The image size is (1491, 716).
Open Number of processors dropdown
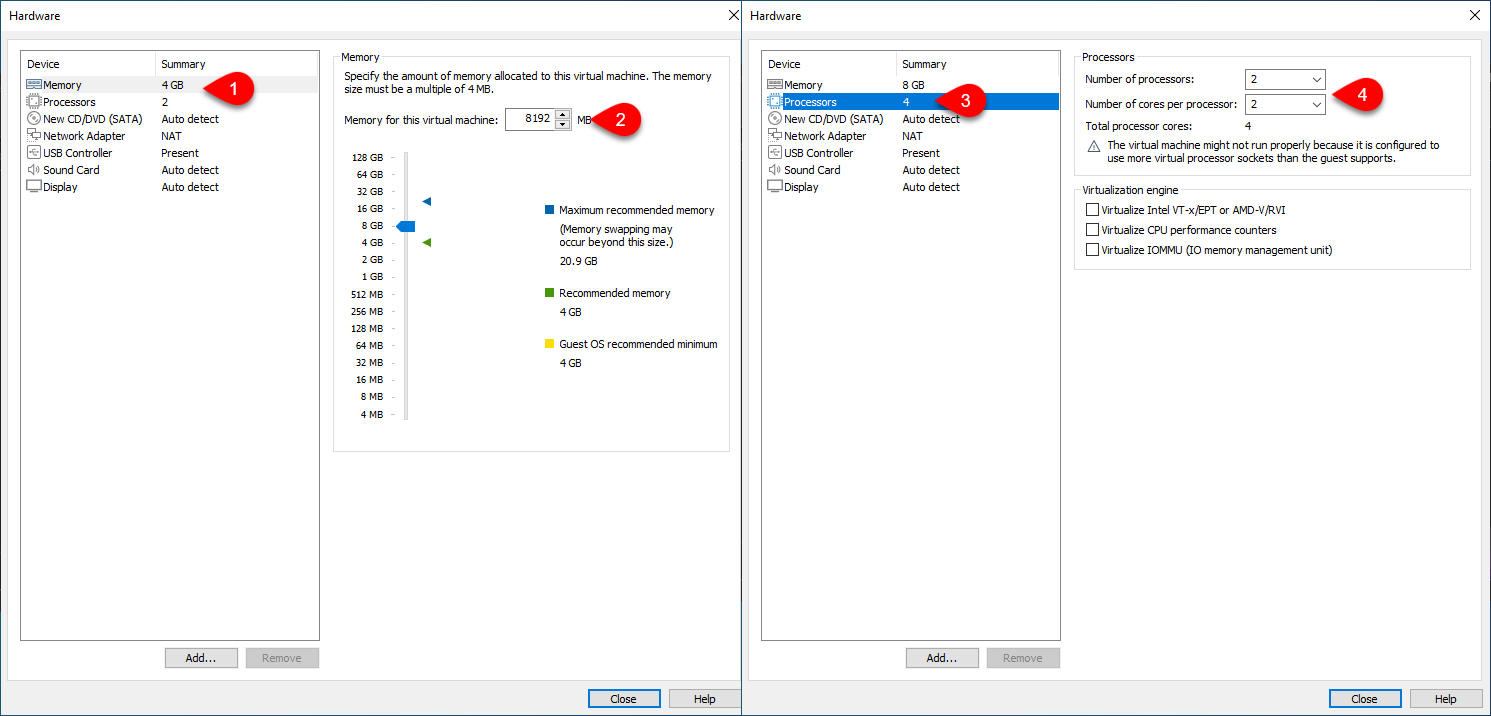tap(1285, 79)
